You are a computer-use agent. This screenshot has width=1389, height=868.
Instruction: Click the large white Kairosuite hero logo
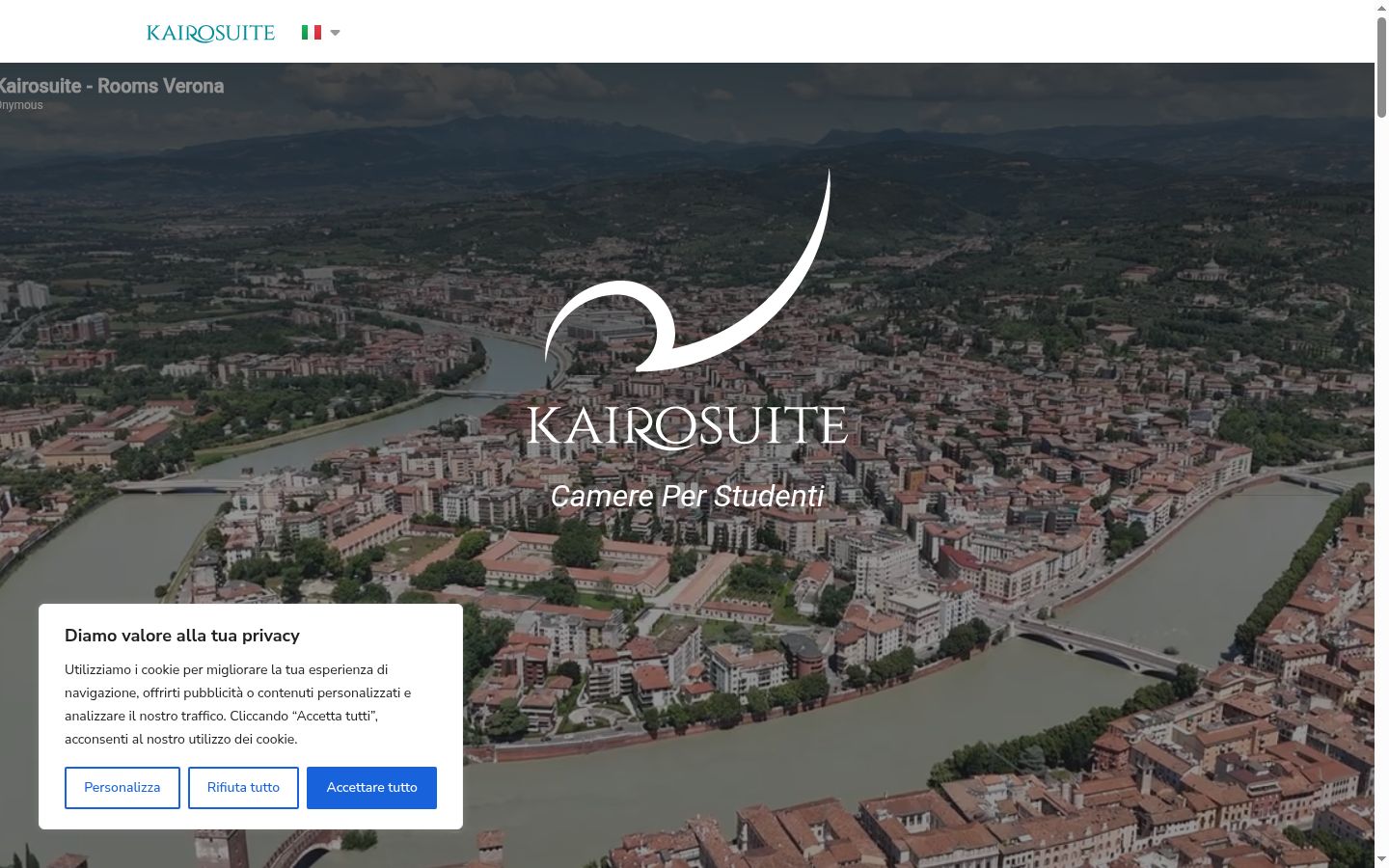click(x=688, y=311)
